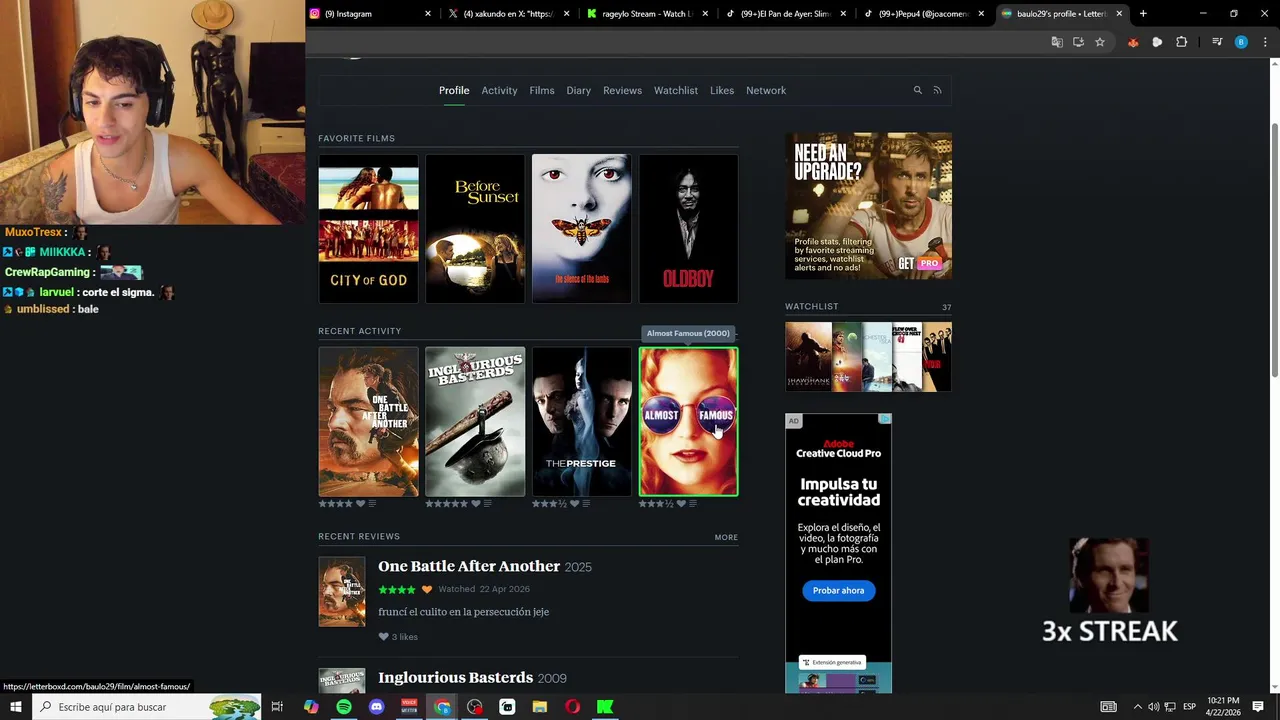Open One Battle After Another review title
The image size is (1280, 720).
pyautogui.click(x=469, y=566)
